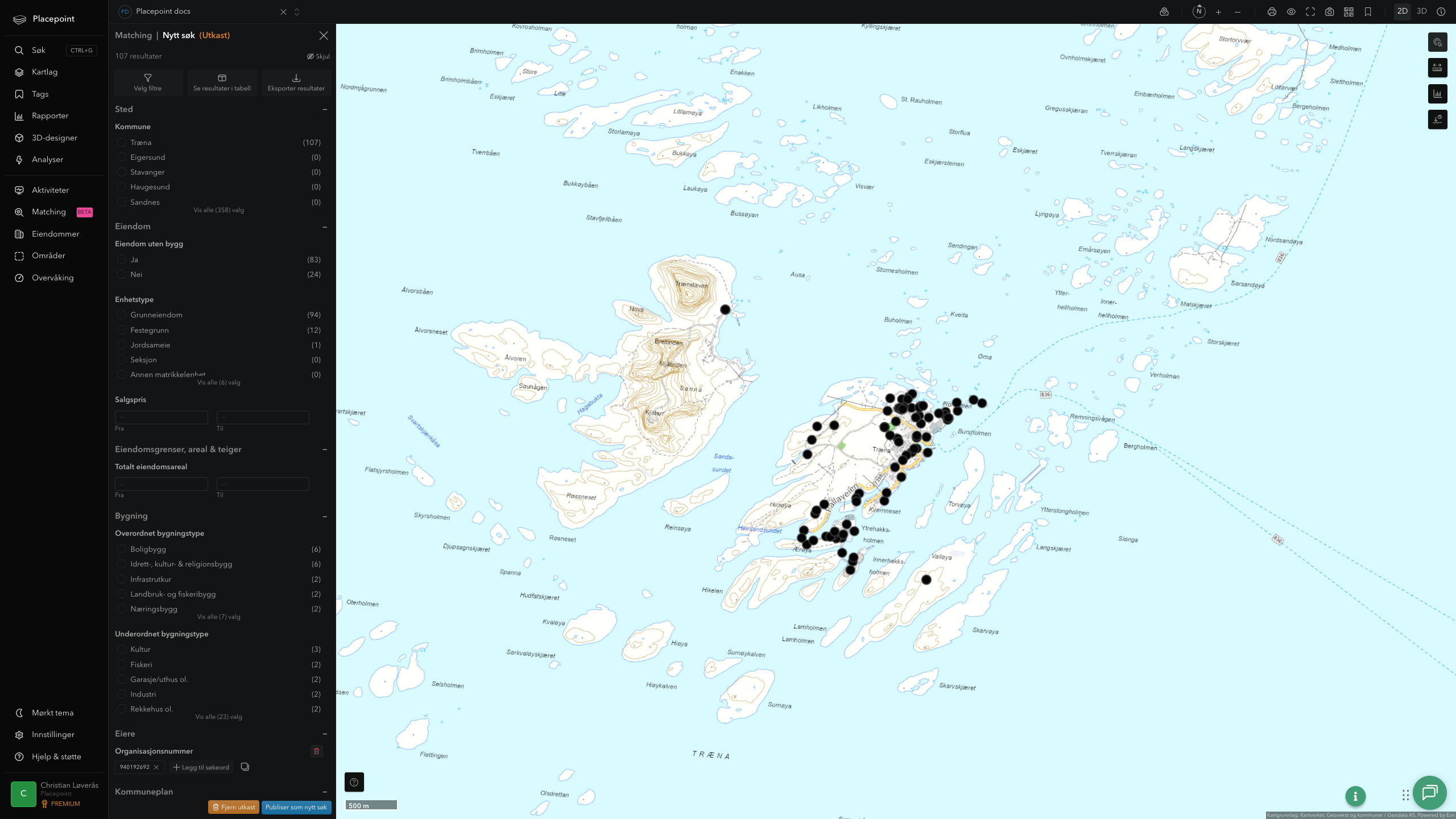Click Se resultater i tabell
The height and width of the screenshot is (819, 1456).
222,83
